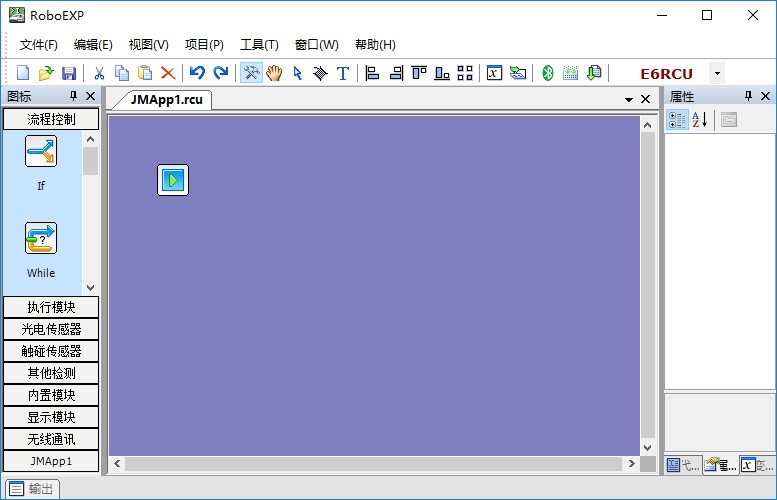Expand the 执行模块 category

[x=51, y=307]
